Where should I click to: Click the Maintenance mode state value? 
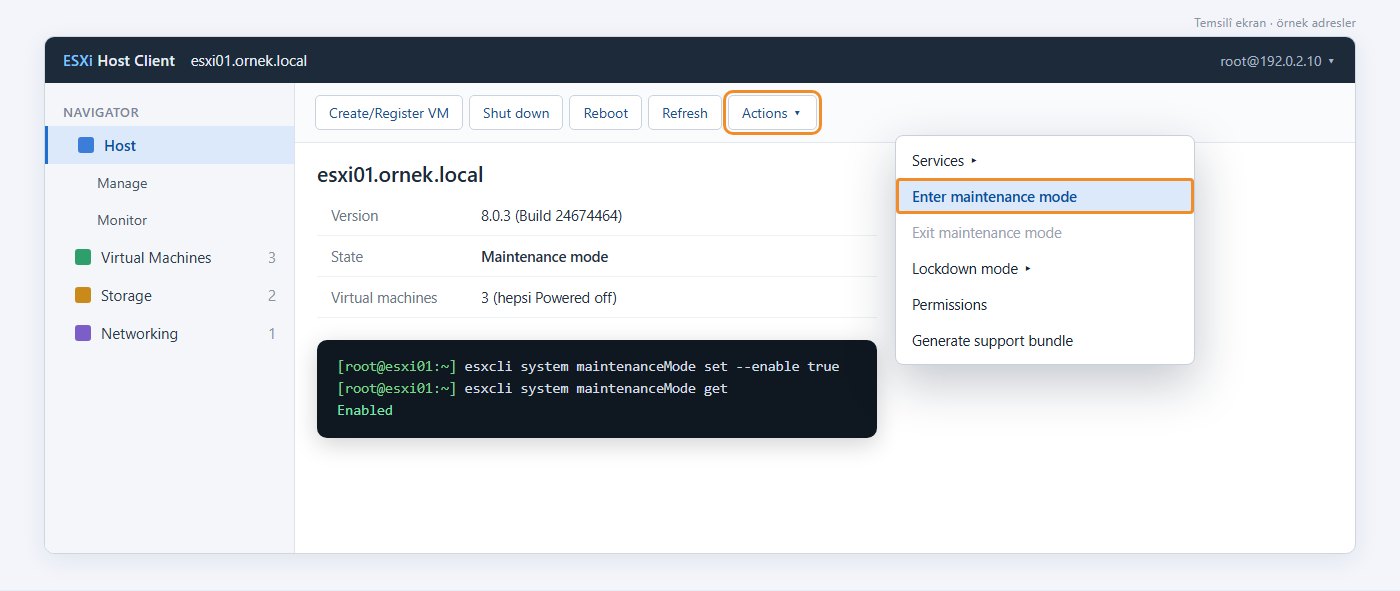pos(545,256)
